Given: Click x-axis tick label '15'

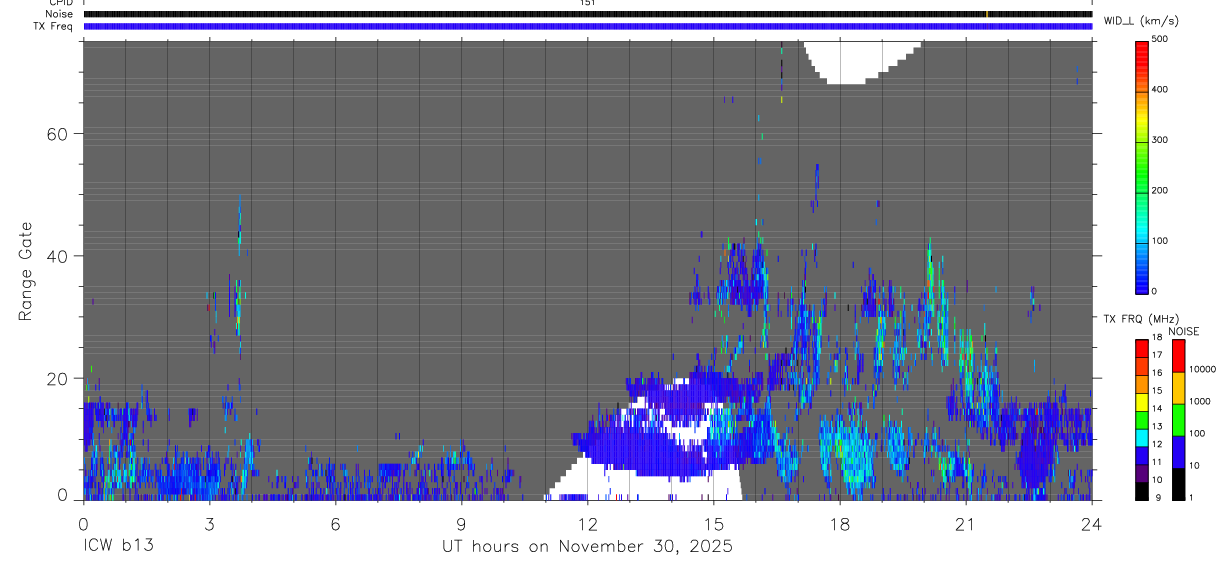Looking at the screenshot, I should (713, 523).
